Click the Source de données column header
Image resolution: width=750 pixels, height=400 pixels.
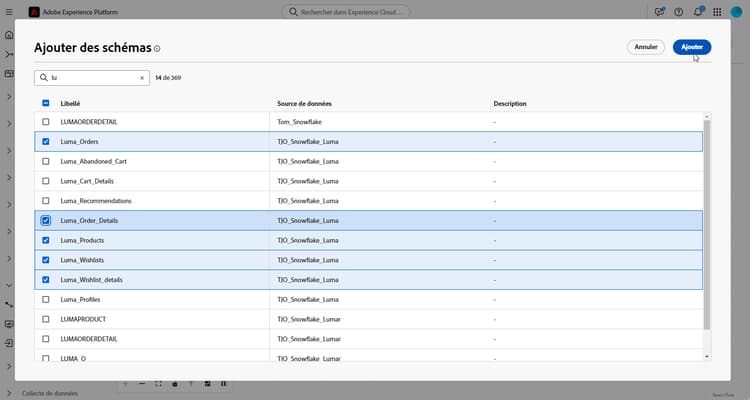pos(304,103)
